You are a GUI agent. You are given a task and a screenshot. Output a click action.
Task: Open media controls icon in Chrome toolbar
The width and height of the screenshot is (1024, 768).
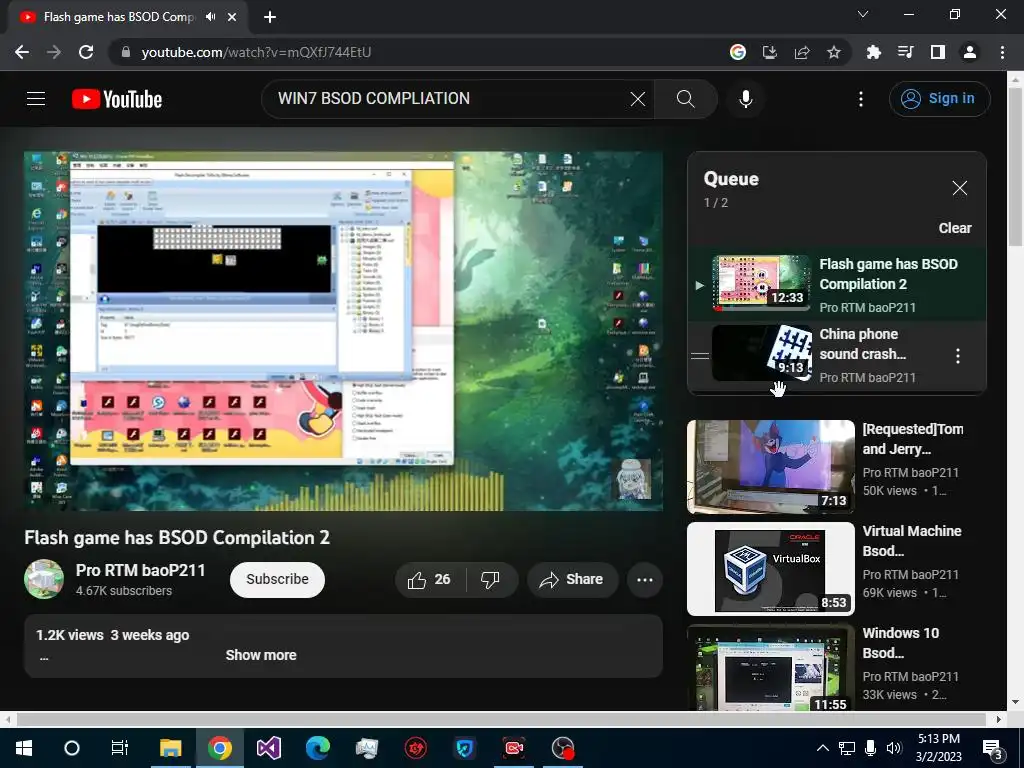coord(906,52)
